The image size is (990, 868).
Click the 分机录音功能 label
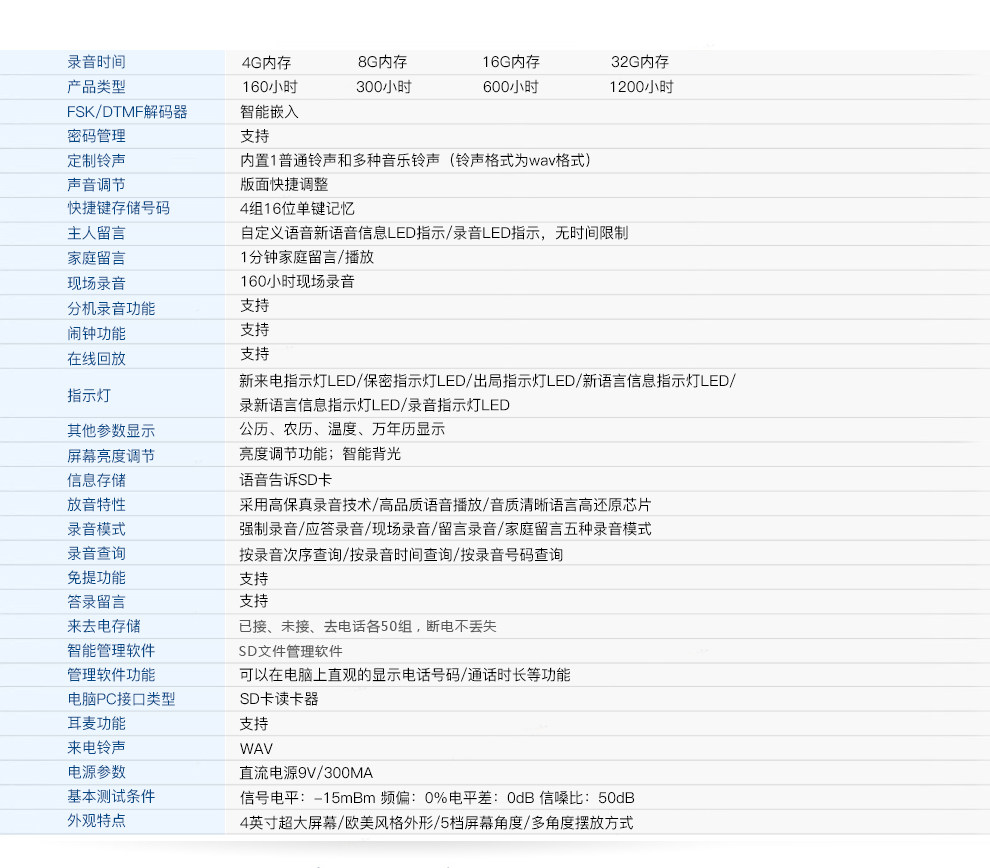pos(111,308)
